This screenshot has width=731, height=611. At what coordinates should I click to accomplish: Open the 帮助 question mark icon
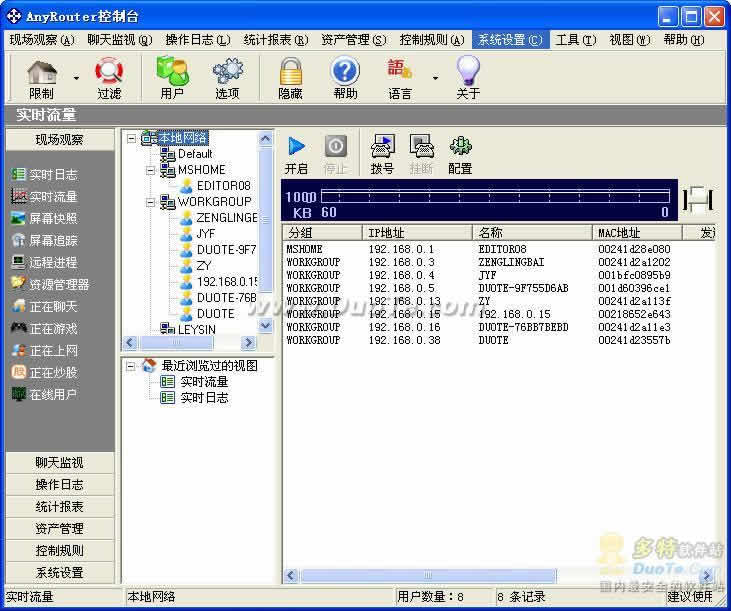[x=345, y=72]
